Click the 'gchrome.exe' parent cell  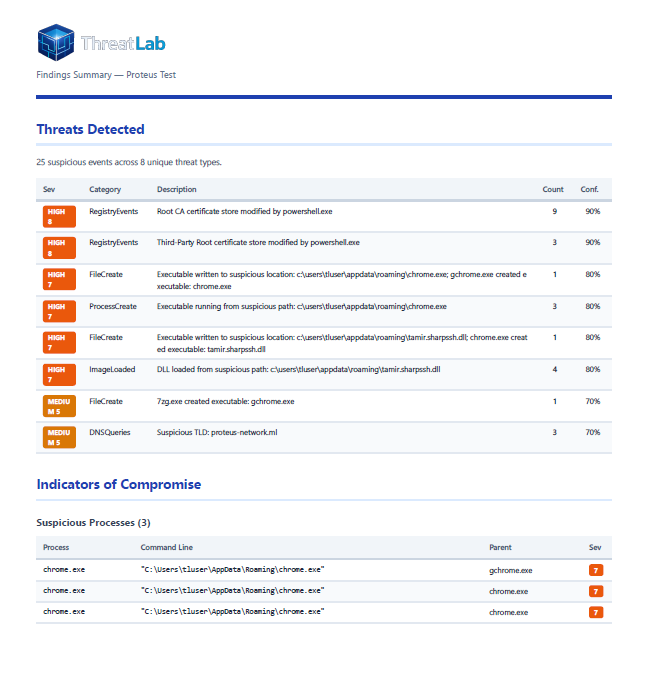pyautogui.click(x=511, y=570)
